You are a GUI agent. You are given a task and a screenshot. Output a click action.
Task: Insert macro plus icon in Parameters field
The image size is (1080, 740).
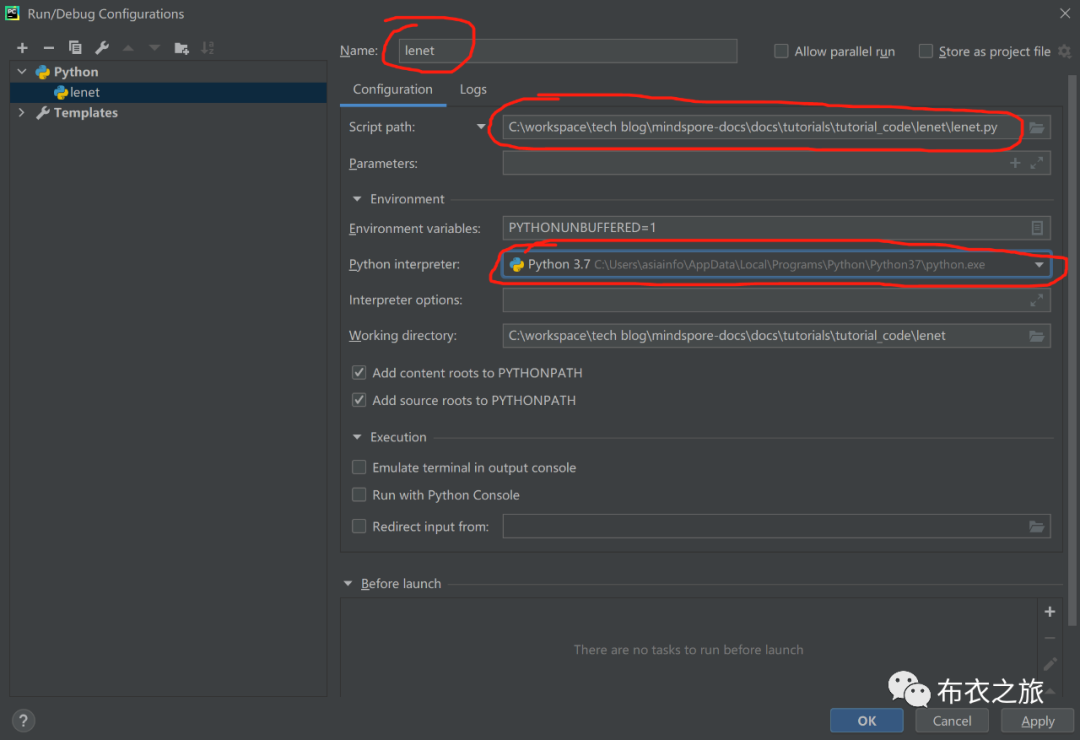coord(1015,163)
